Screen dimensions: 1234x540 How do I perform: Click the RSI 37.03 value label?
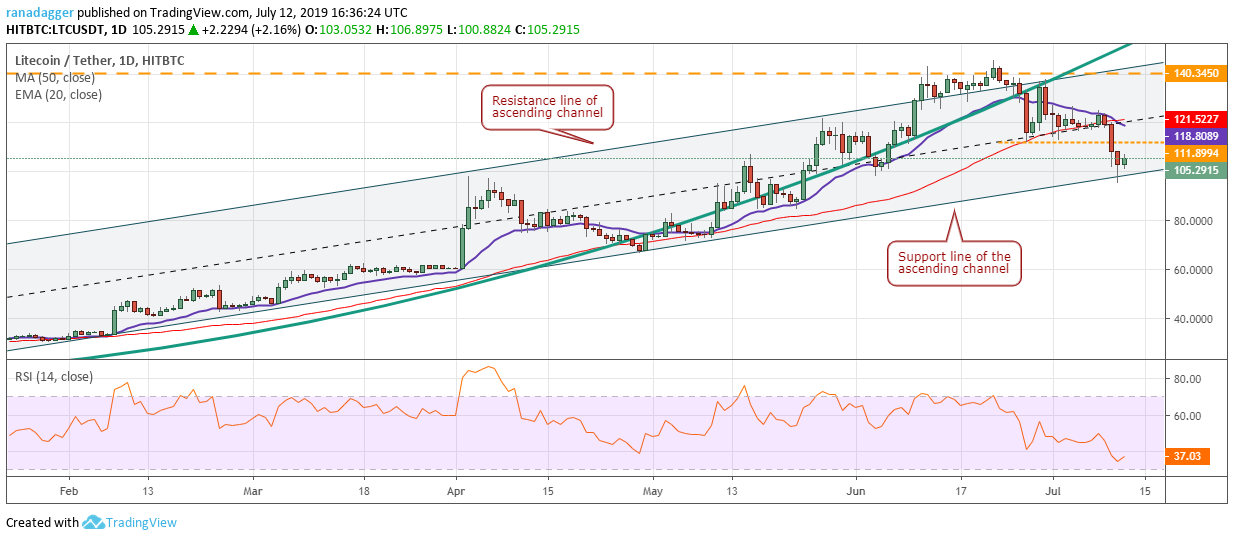pos(1188,456)
